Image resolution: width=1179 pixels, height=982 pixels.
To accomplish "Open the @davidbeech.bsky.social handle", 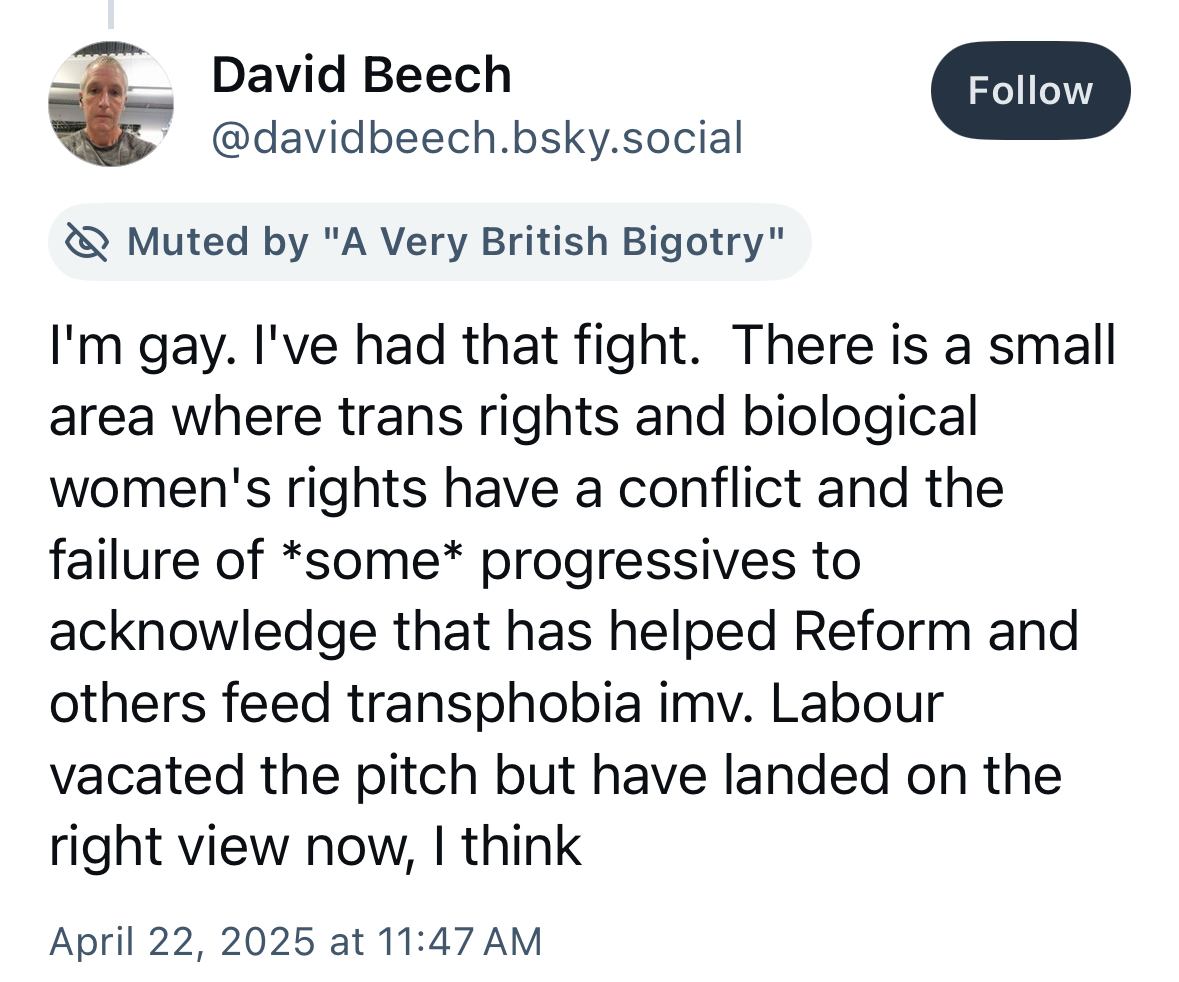I will click(x=477, y=138).
